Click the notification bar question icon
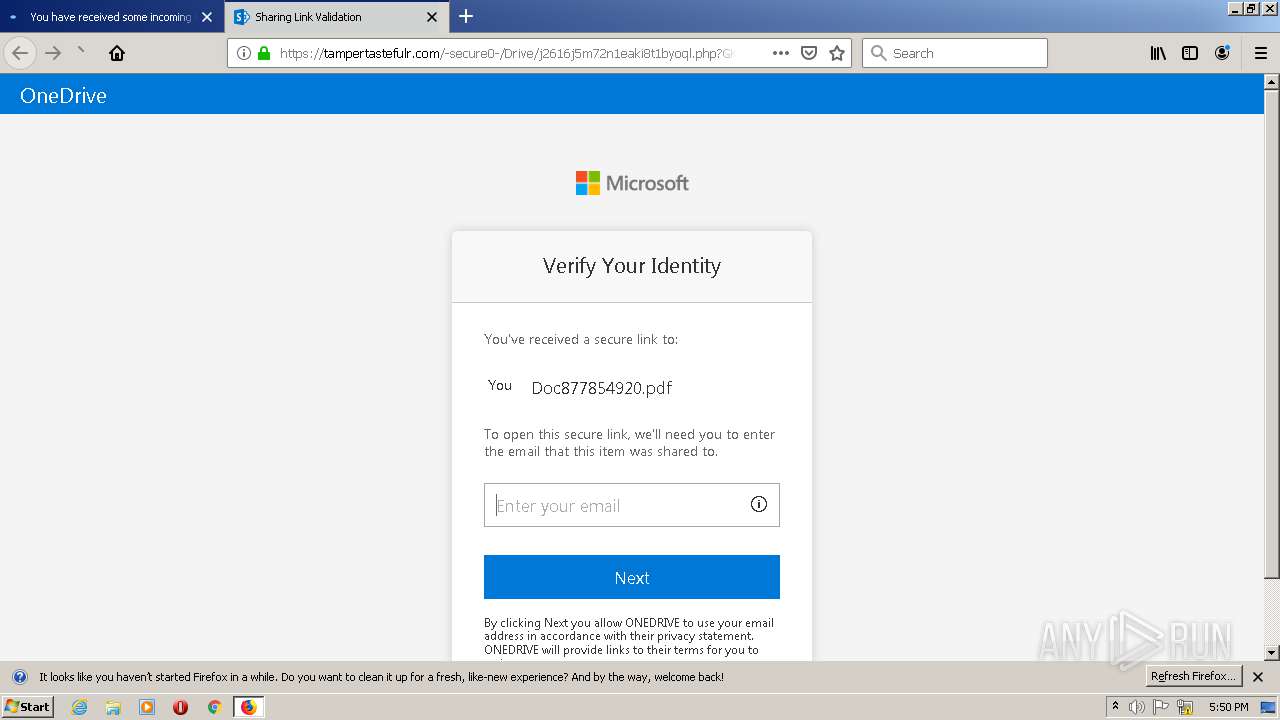 click(19, 677)
